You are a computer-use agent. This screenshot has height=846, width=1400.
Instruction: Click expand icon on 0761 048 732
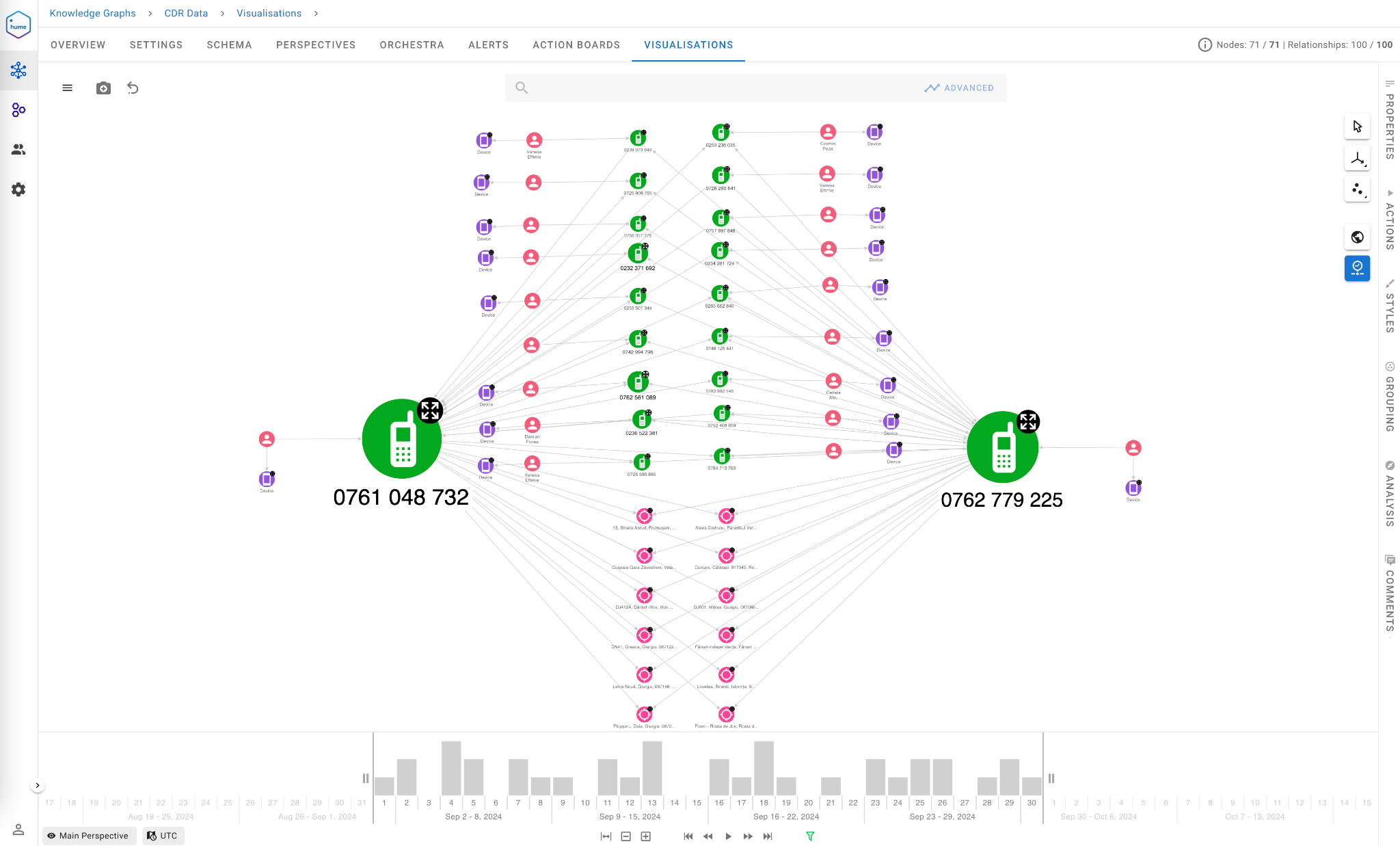[430, 410]
